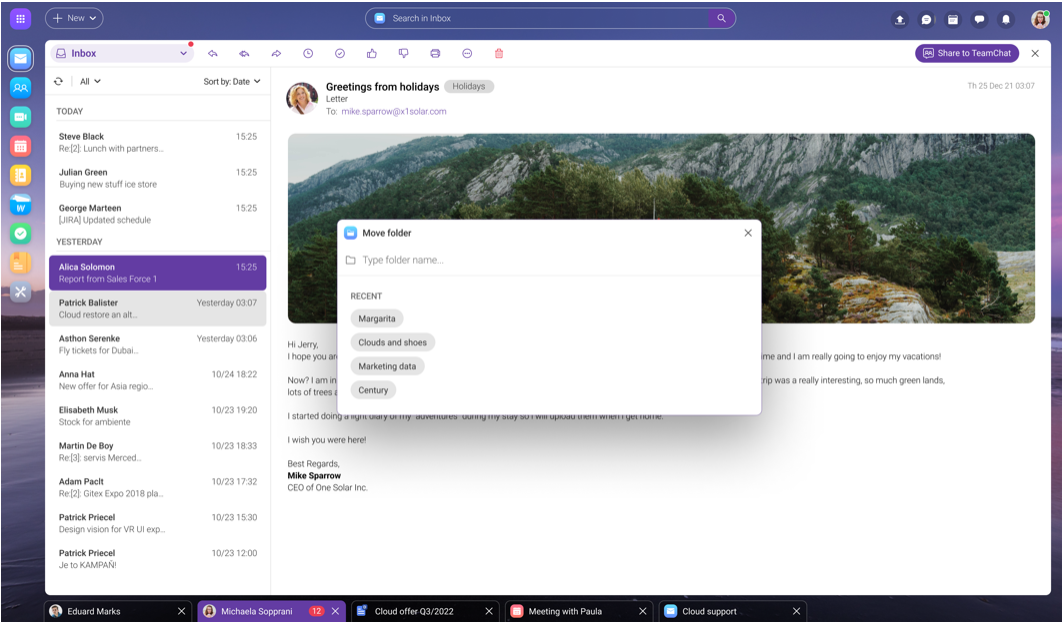Open the tools settings app in sidebar
This screenshot has width=1062, height=623.
click(x=20, y=292)
